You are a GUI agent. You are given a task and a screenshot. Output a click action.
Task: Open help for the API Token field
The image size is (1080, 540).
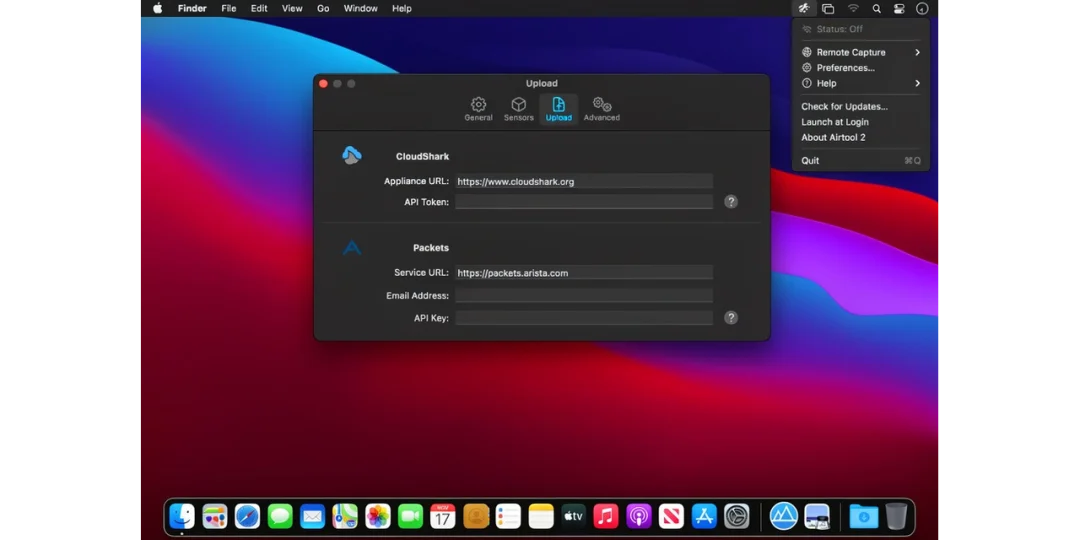click(731, 202)
